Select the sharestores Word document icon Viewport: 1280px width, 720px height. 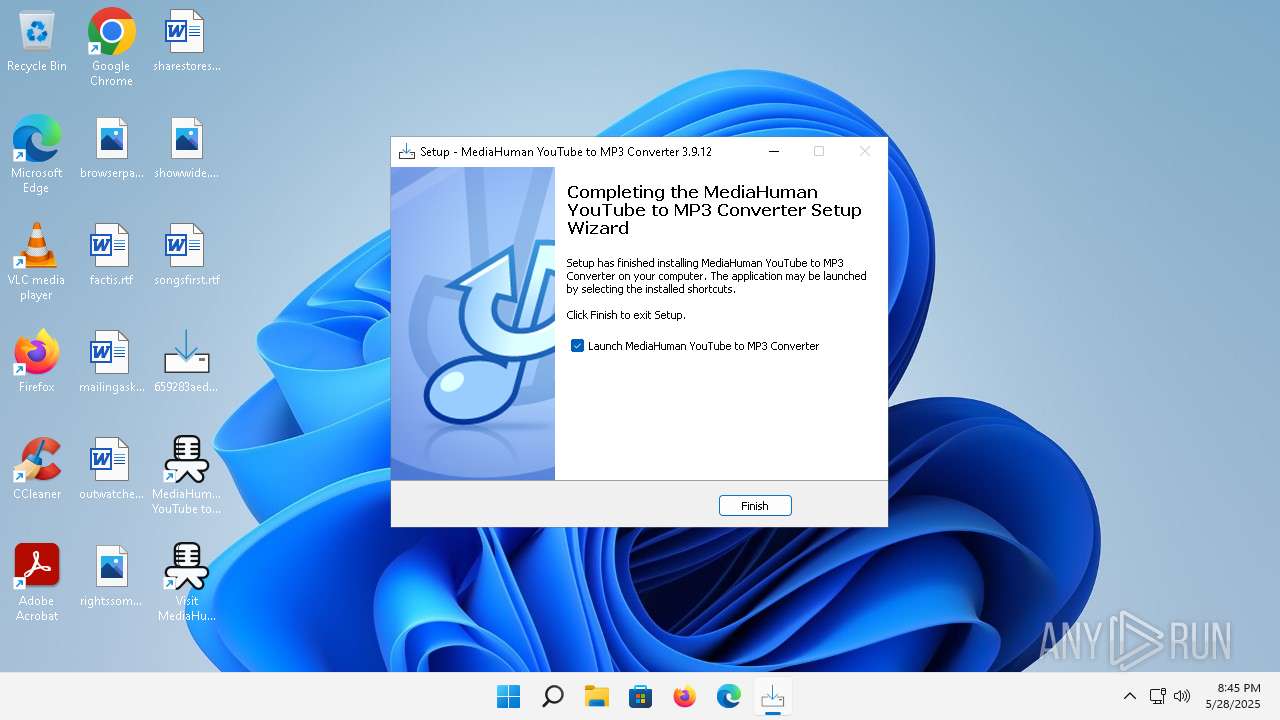186,42
